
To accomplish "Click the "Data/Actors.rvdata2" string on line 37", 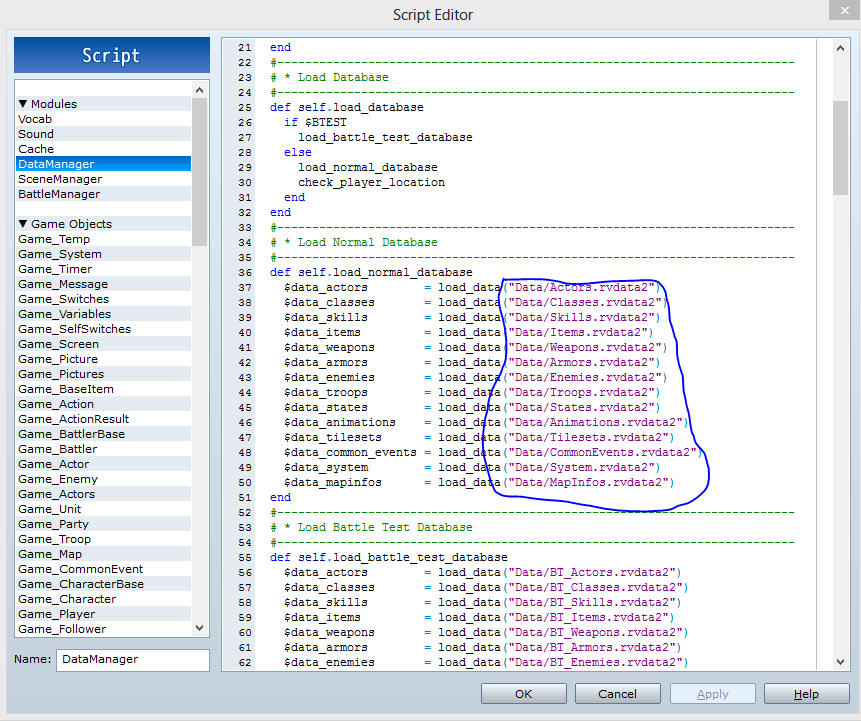I will 582,287.
